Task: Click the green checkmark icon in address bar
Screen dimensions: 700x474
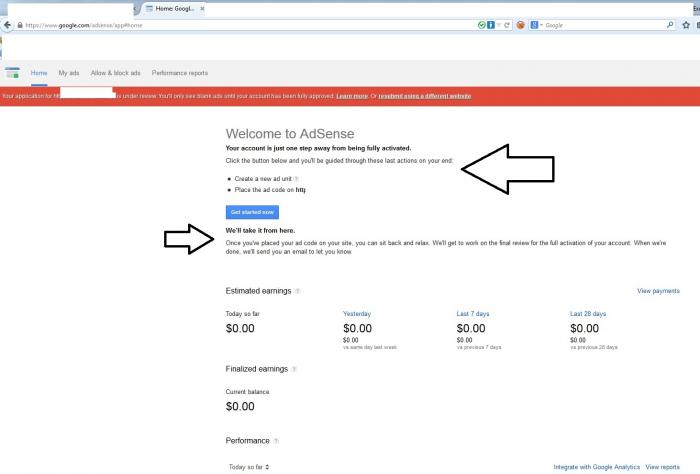Action: coord(481,25)
